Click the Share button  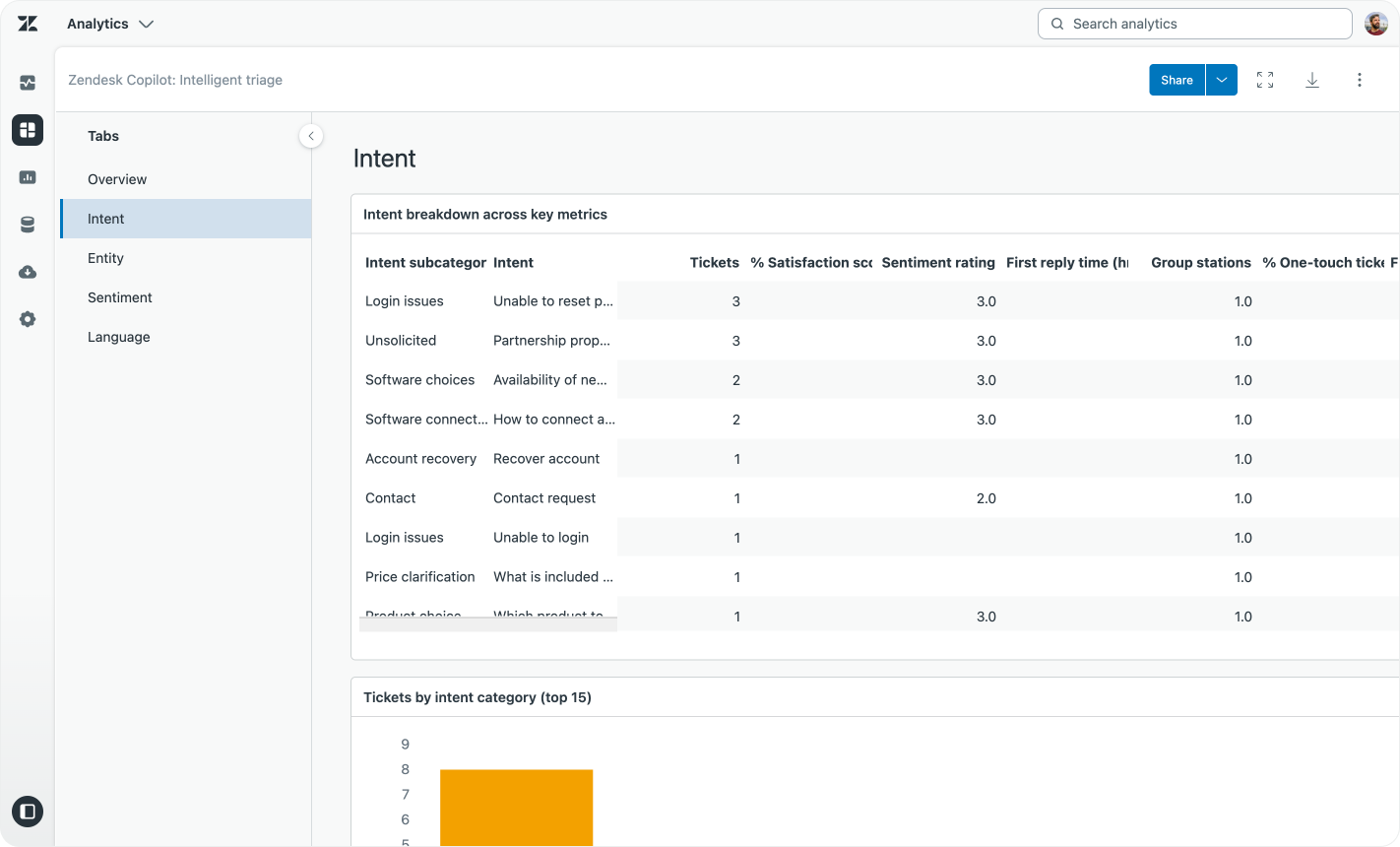click(1177, 80)
